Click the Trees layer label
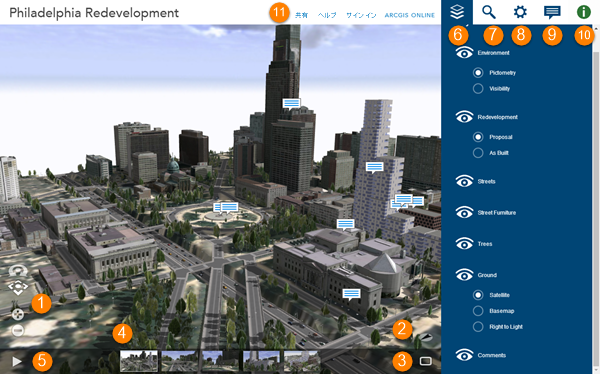 coord(484,244)
